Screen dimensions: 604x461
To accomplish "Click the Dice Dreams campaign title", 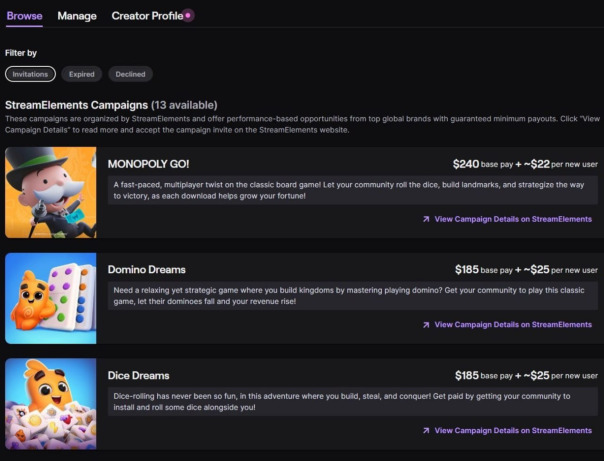I will (139, 375).
